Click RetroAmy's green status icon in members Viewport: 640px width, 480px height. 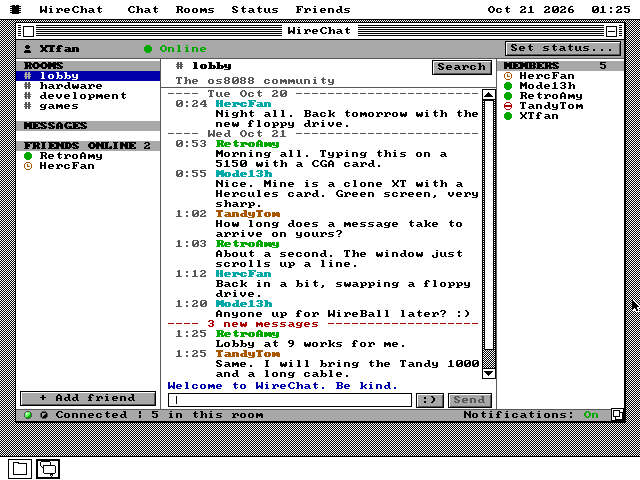coord(508,96)
